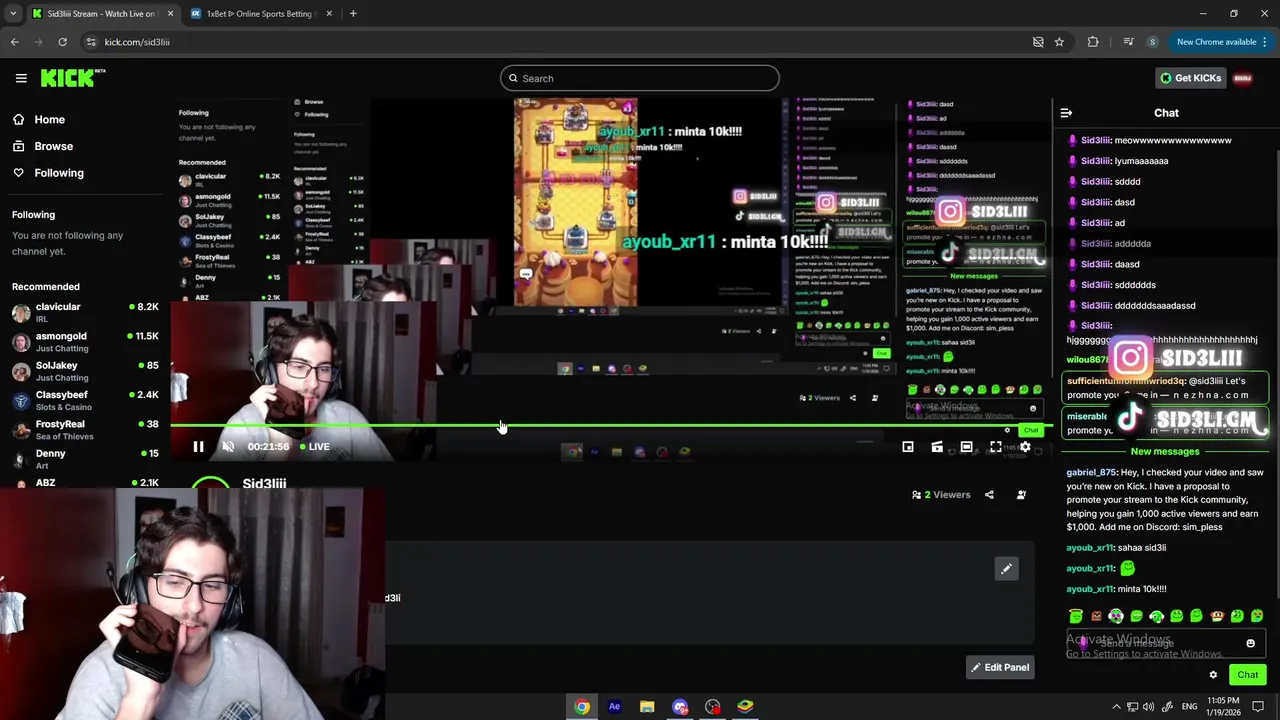Select the monkey face emote
The height and width of the screenshot is (720, 1280).
(1217, 616)
